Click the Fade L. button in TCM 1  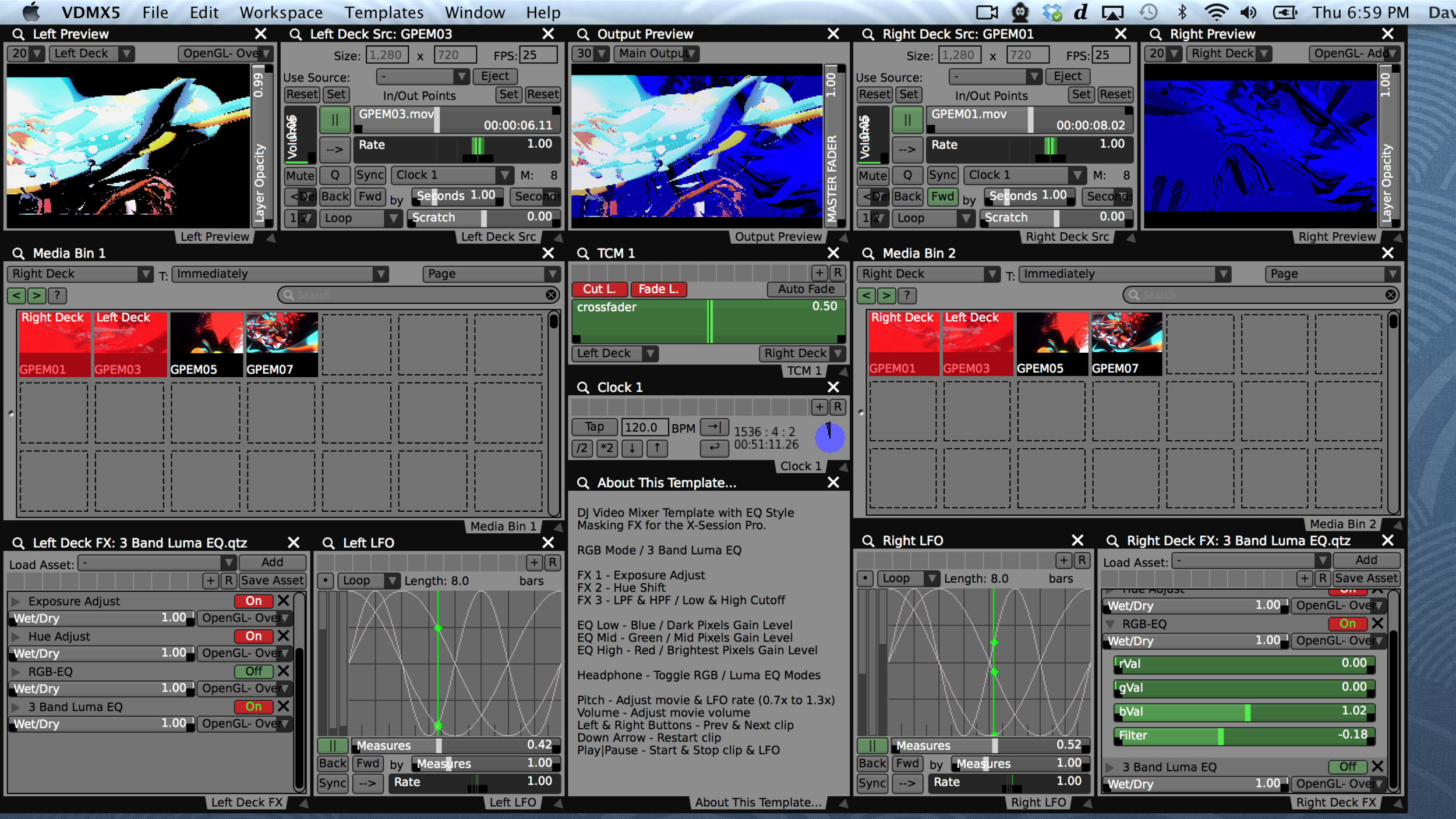pos(659,289)
